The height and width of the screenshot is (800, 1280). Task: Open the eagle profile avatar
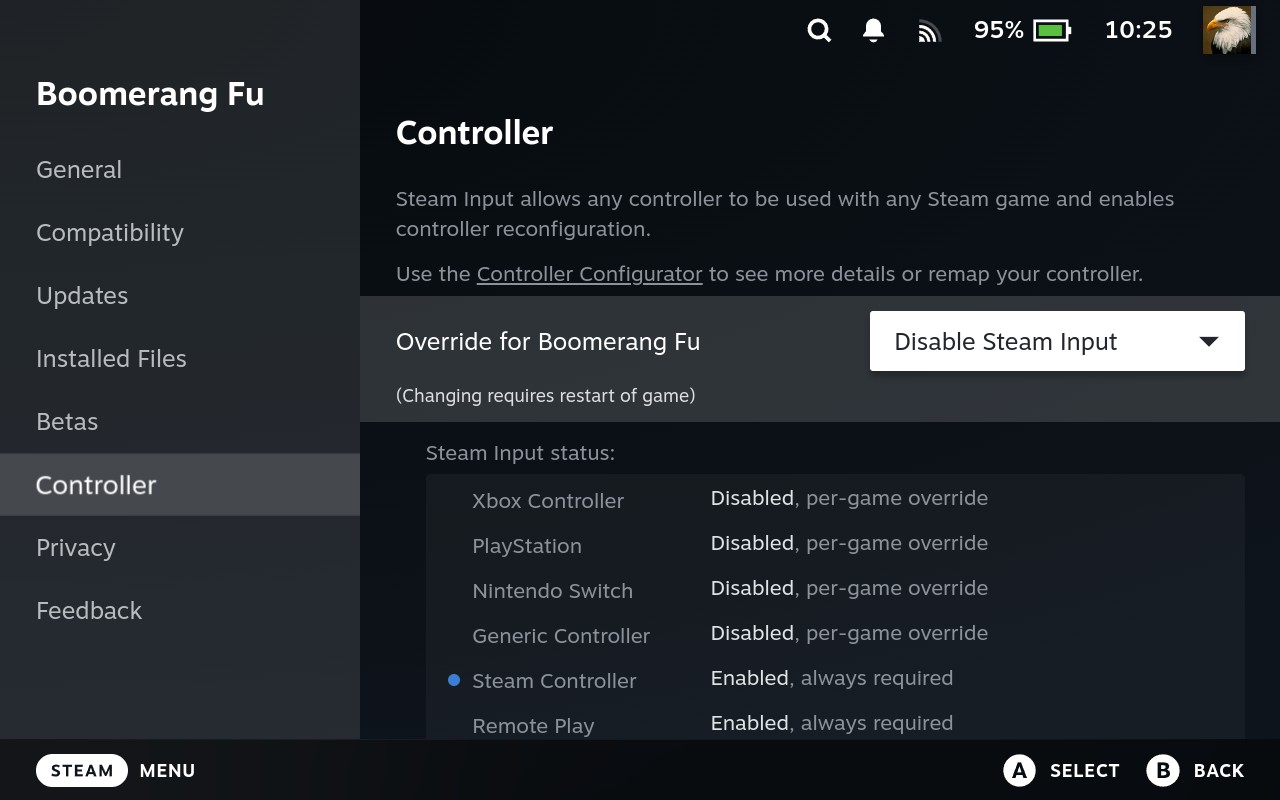point(1228,30)
